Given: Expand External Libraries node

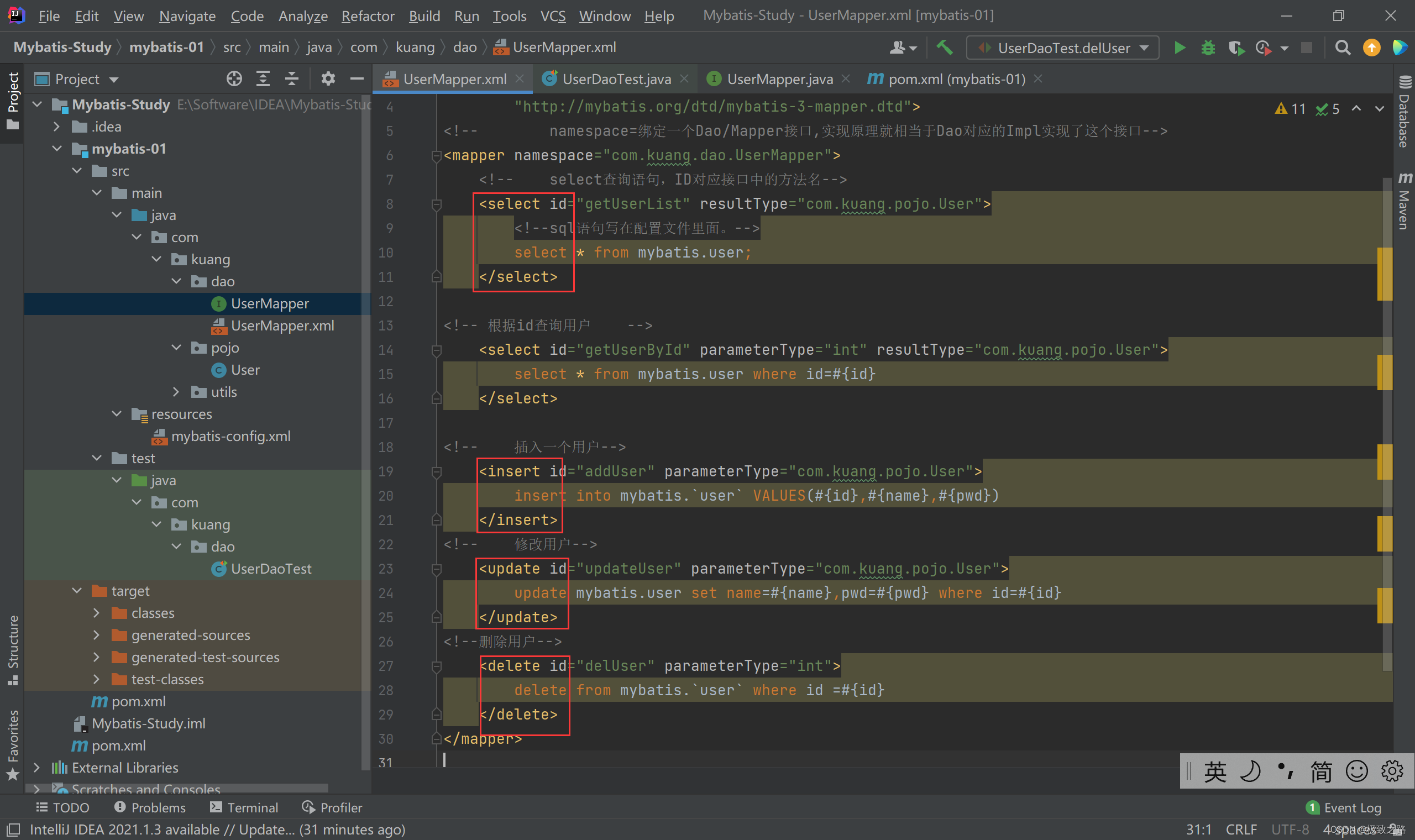Looking at the screenshot, I should [38, 768].
